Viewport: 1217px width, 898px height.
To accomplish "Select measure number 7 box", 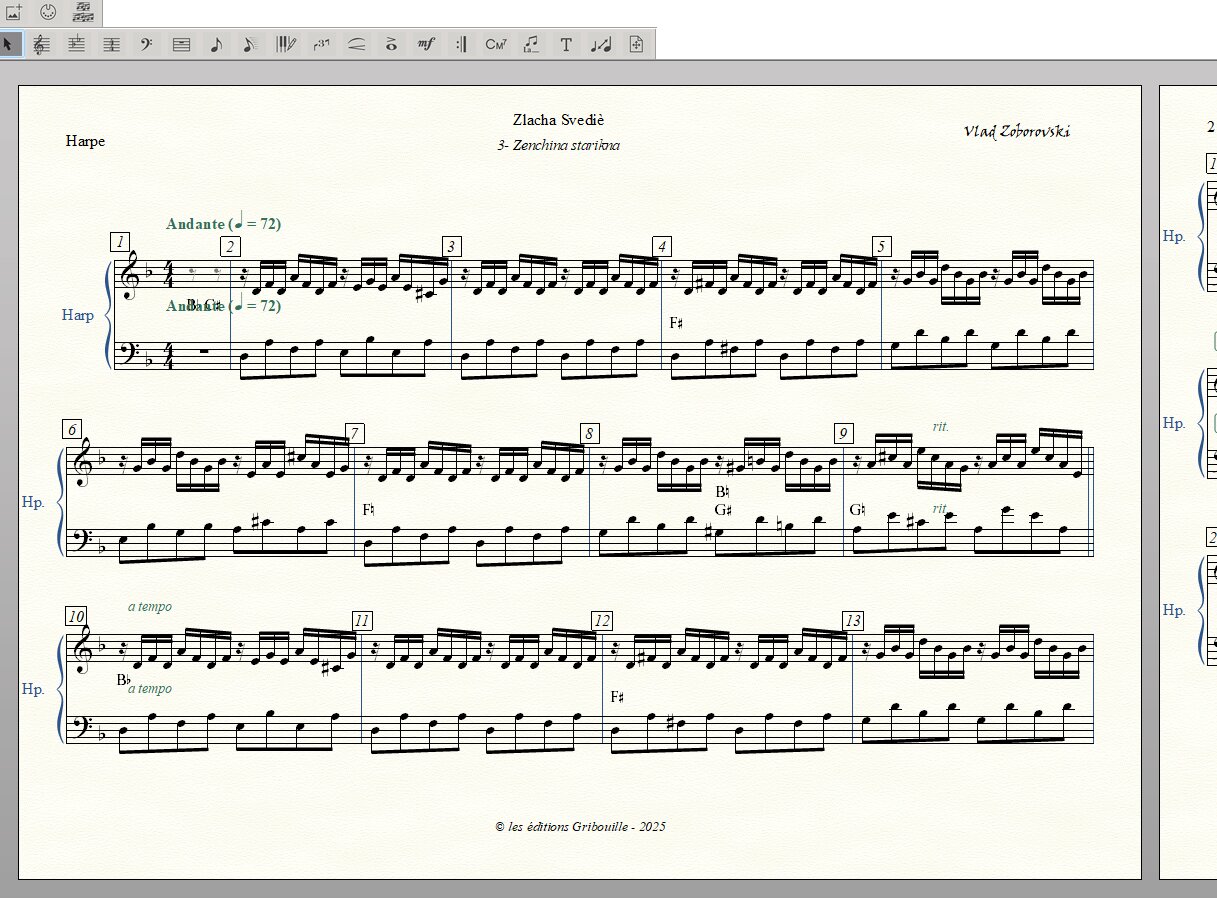I will [354, 433].
